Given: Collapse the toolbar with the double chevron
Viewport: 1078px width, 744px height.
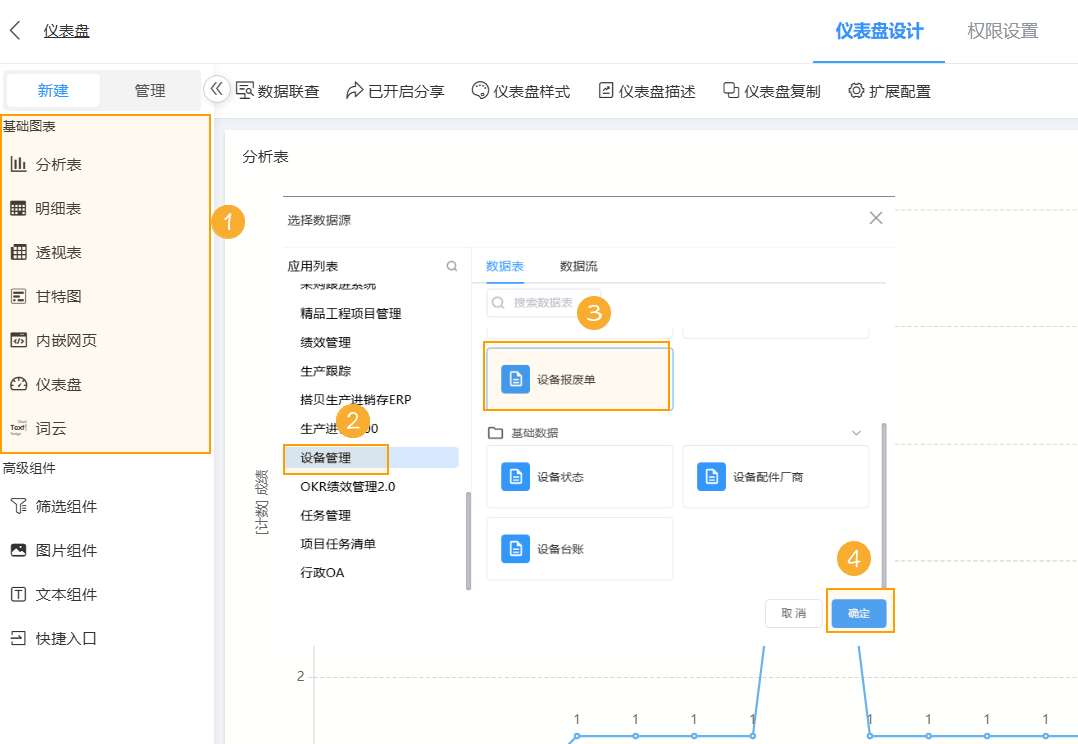Looking at the screenshot, I should pyautogui.click(x=217, y=88).
